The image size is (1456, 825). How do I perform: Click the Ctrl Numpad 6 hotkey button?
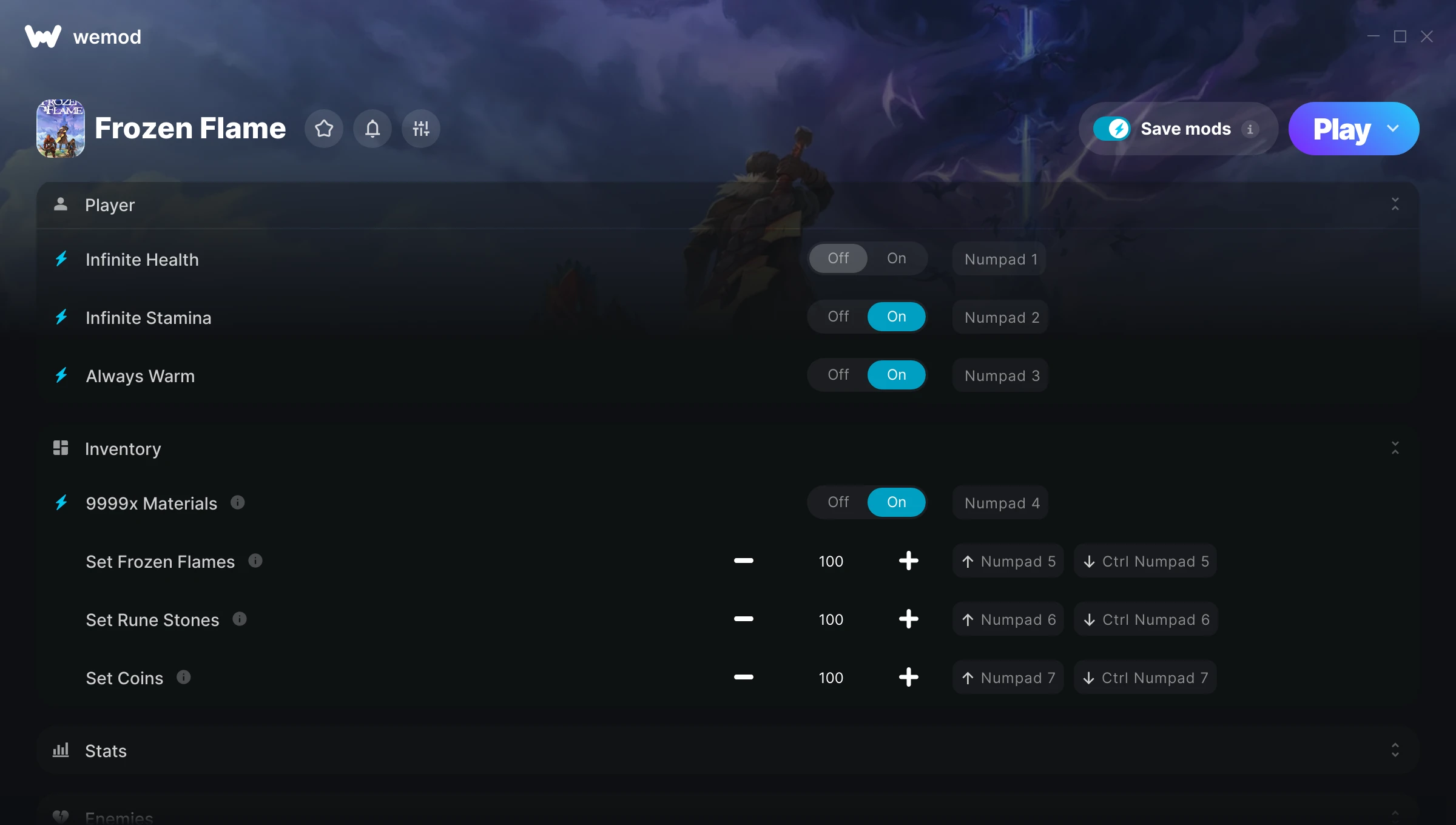coord(1146,619)
